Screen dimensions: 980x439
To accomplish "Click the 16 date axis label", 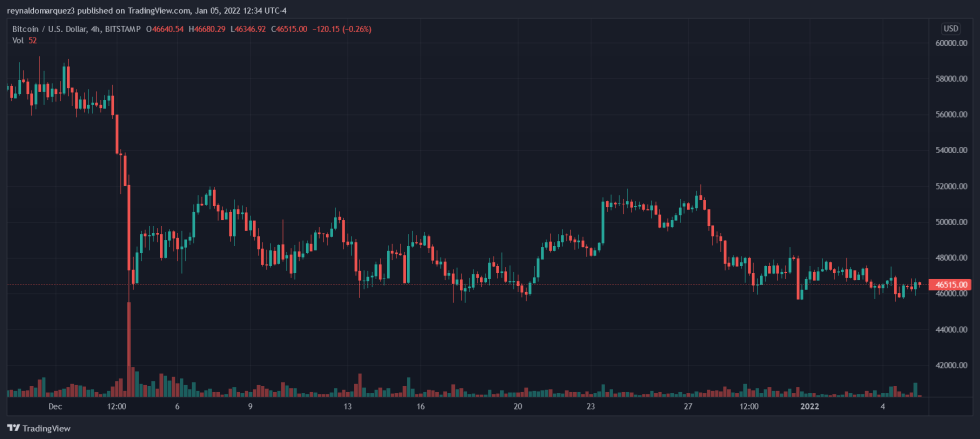I will (x=421, y=406).
